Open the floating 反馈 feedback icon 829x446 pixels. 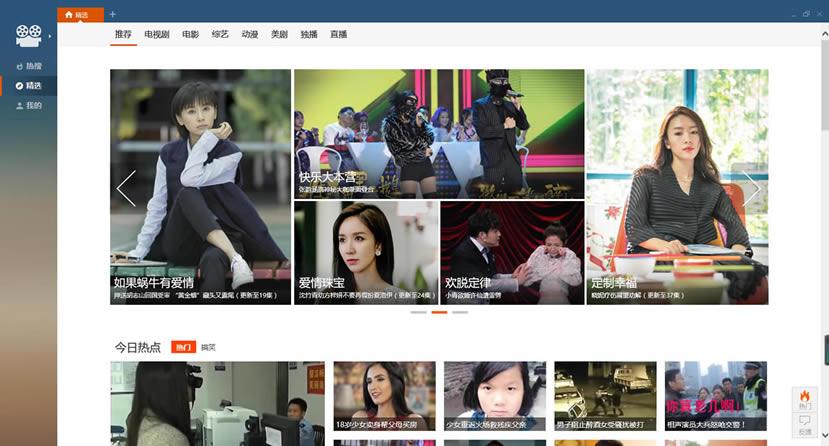[x=805, y=424]
